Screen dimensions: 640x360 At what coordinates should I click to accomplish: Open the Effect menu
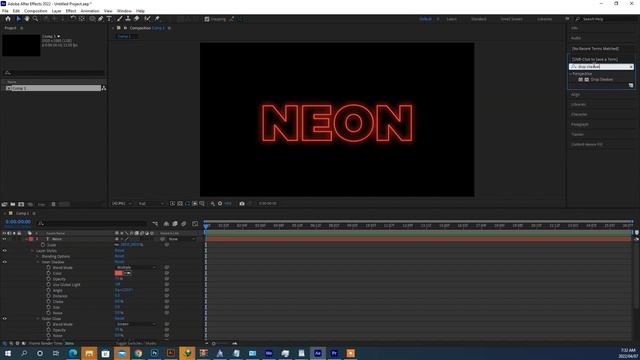click(71, 11)
